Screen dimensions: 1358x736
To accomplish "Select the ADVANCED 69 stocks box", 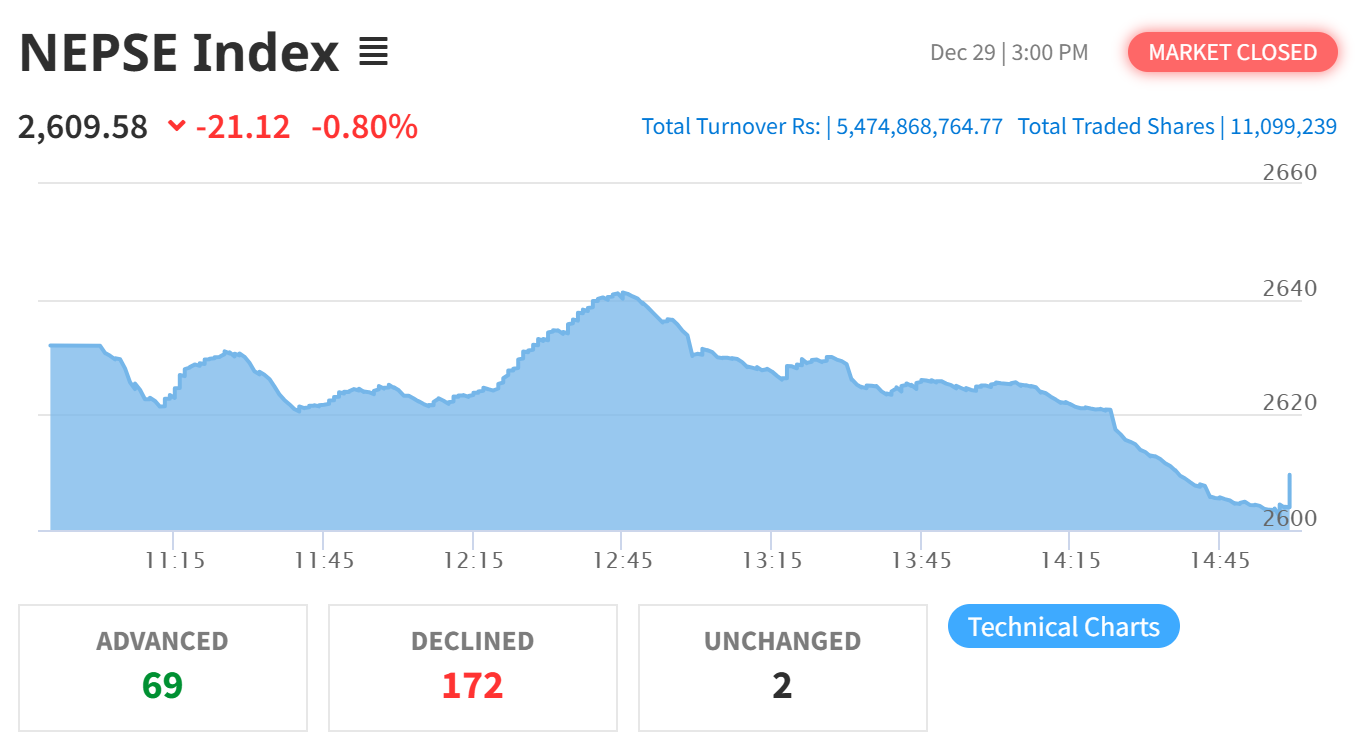I will tap(163, 667).
